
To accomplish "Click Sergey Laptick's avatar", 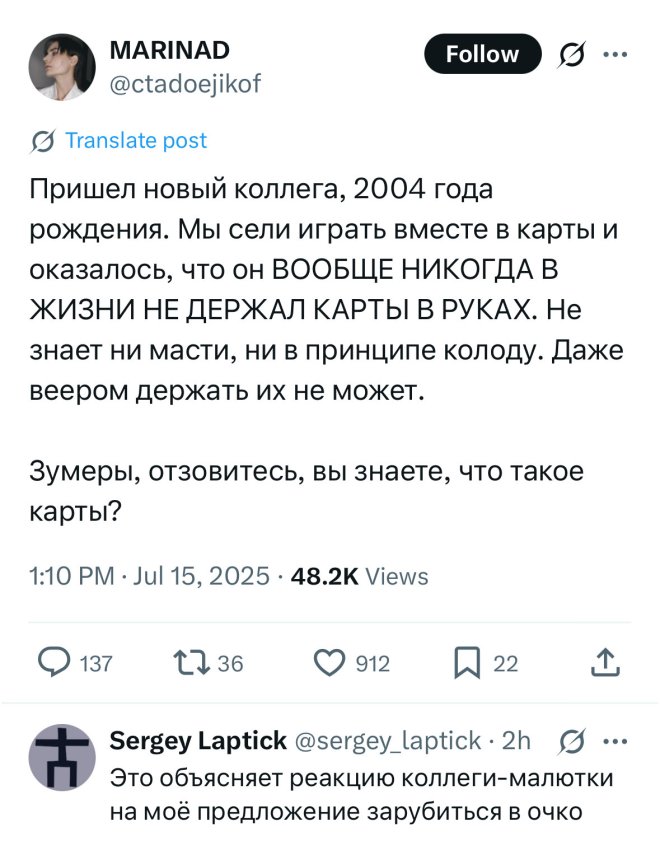I will 61,757.
